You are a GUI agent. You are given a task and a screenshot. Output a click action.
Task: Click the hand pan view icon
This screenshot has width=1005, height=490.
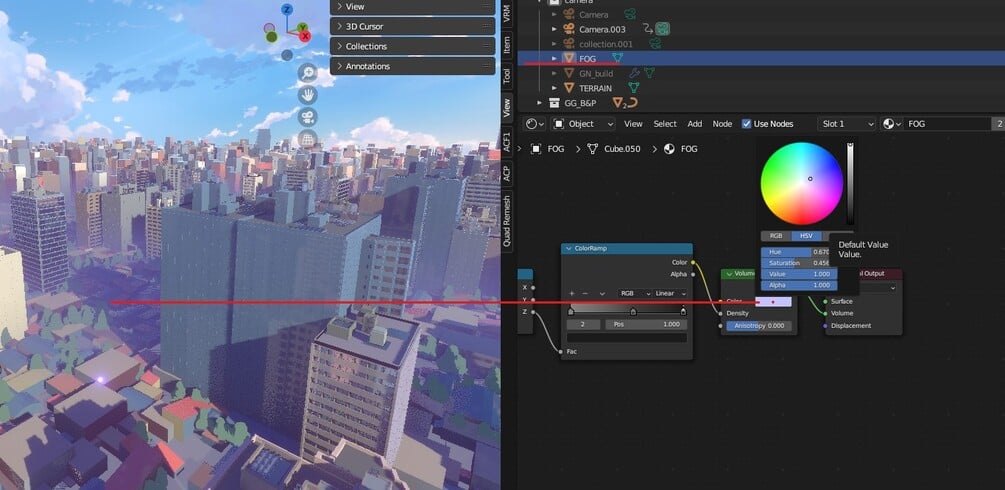tap(308, 95)
